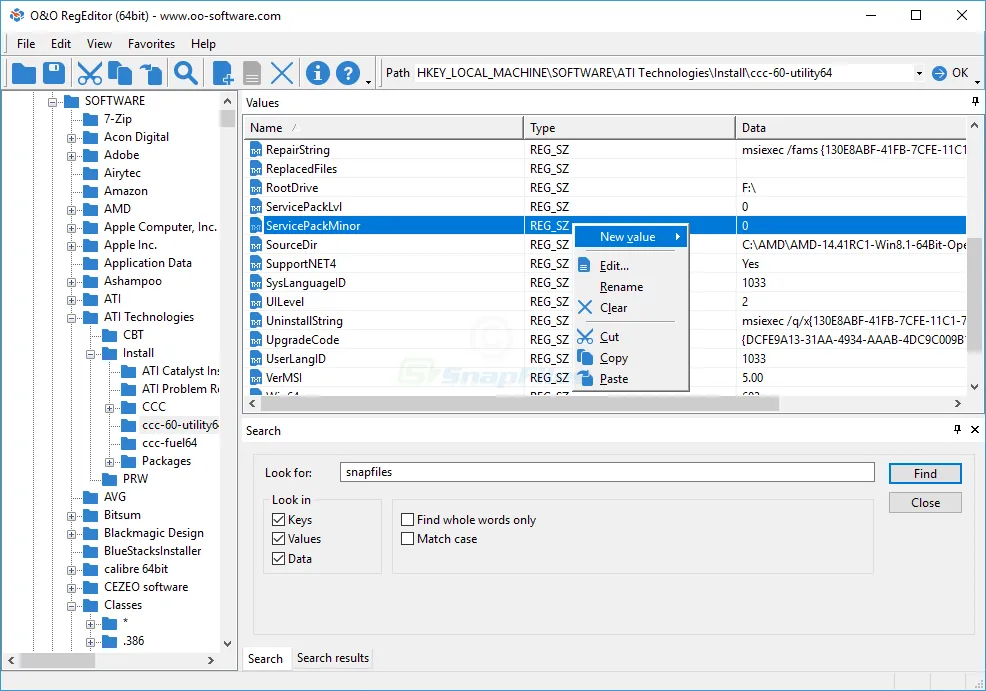Collapse the ATI Technologies node

[72, 318]
